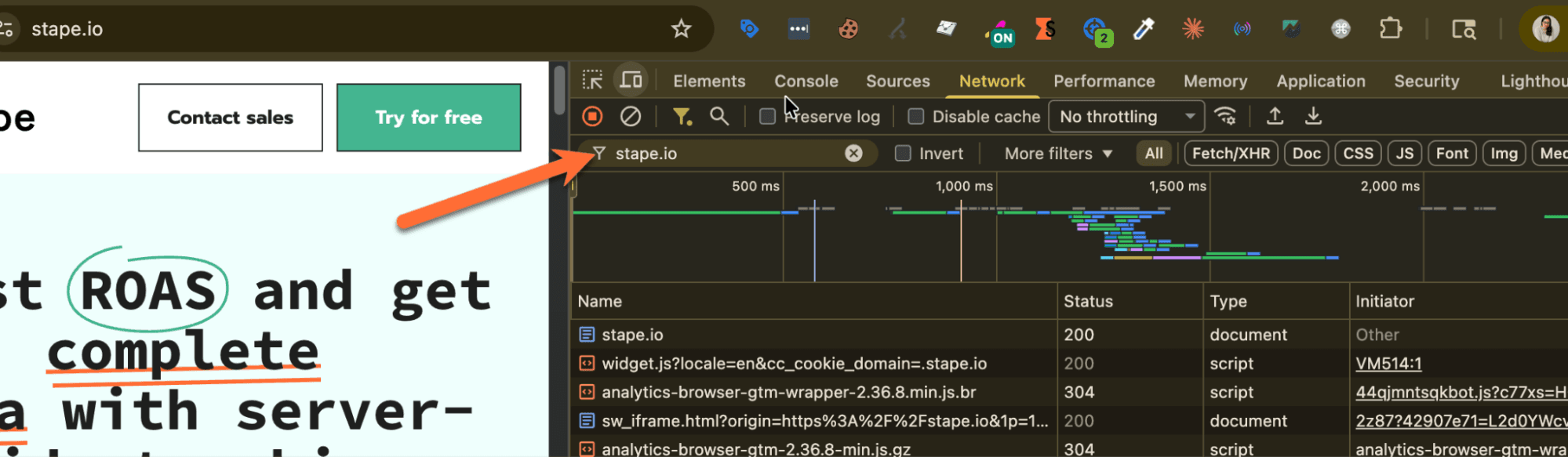Image resolution: width=1568 pixels, height=457 pixels.
Task: Expand the More filters menu
Action: coord(1058,154)
